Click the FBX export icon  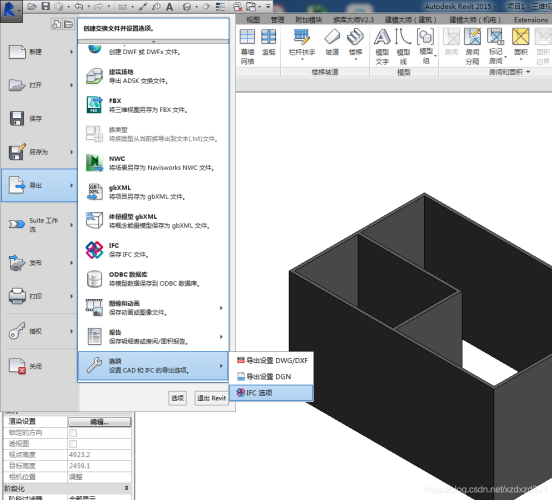point(95,105)
